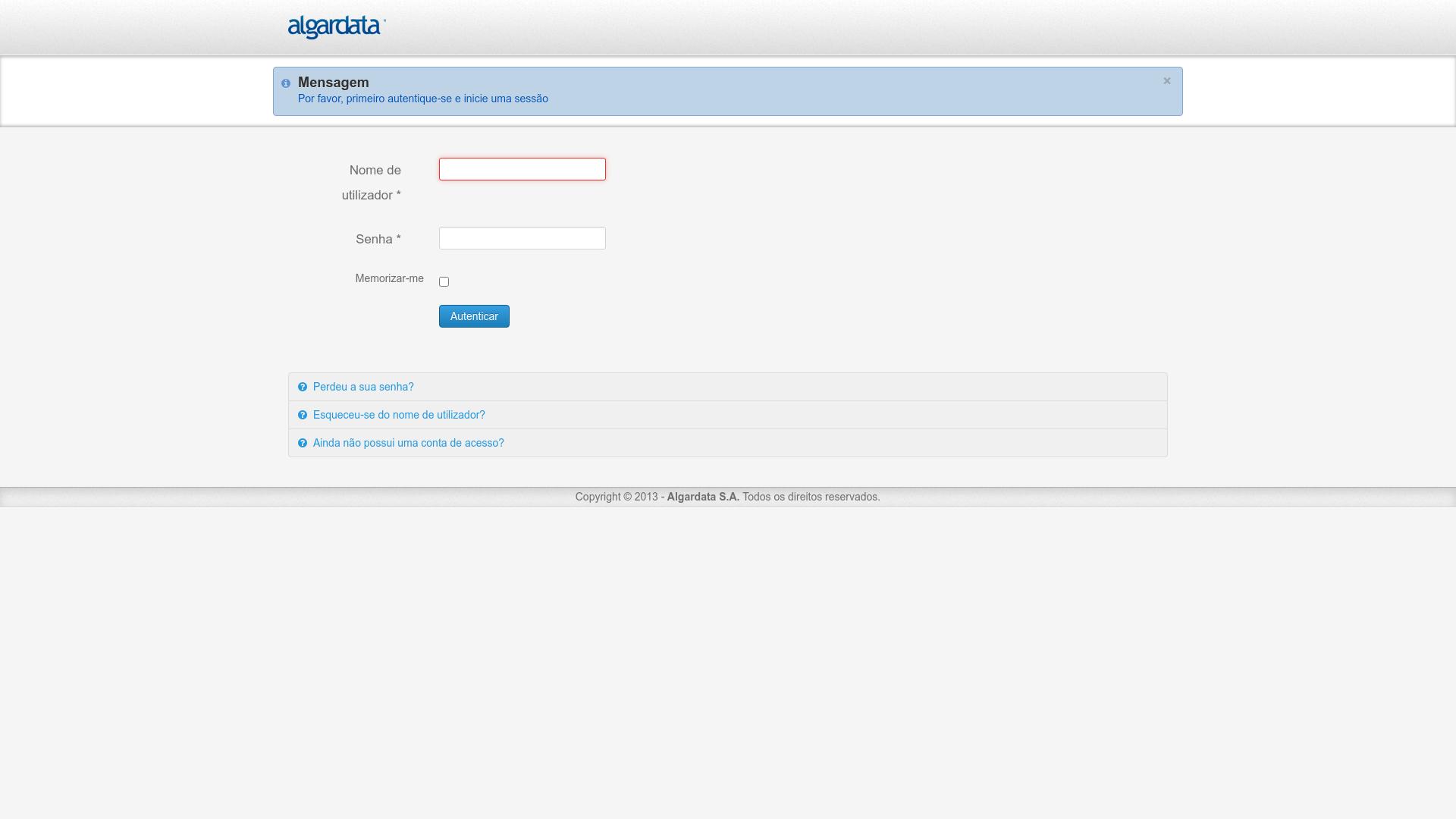Image resolution: width=1456 pixels, height=819 pixels.
Task: Click the Senha field label
Action: point(378,239)
